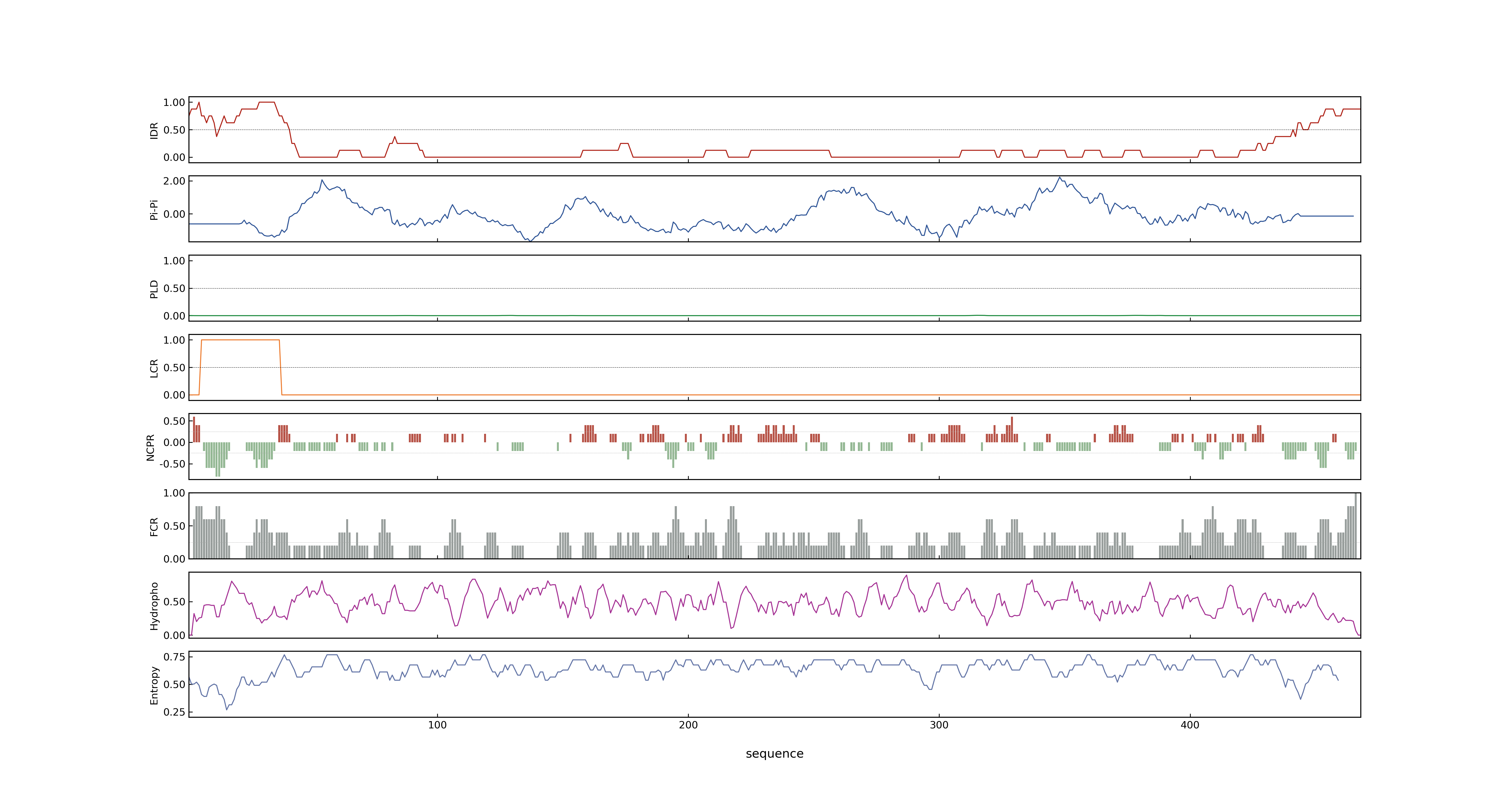Select the LCR y-axis label

click(154, 368)
